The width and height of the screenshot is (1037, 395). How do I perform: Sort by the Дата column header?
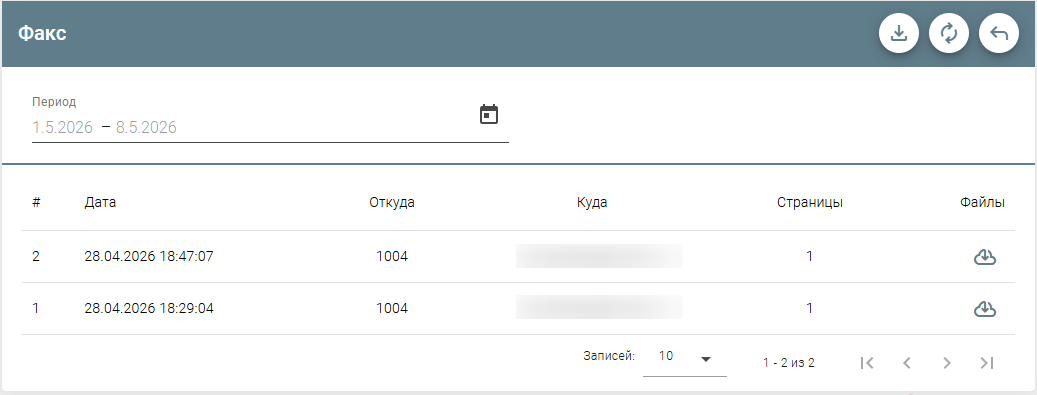point(100,202)
